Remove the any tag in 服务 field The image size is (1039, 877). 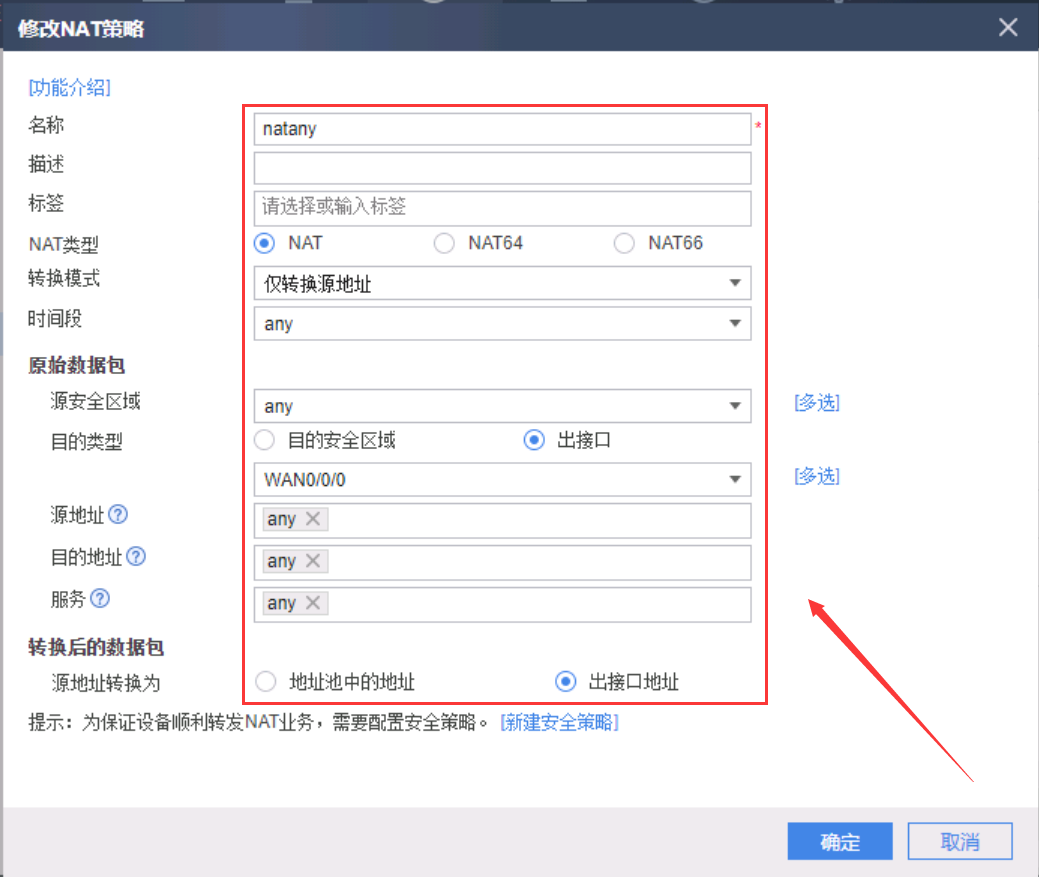pyautogui.click(x=312, y=603)
